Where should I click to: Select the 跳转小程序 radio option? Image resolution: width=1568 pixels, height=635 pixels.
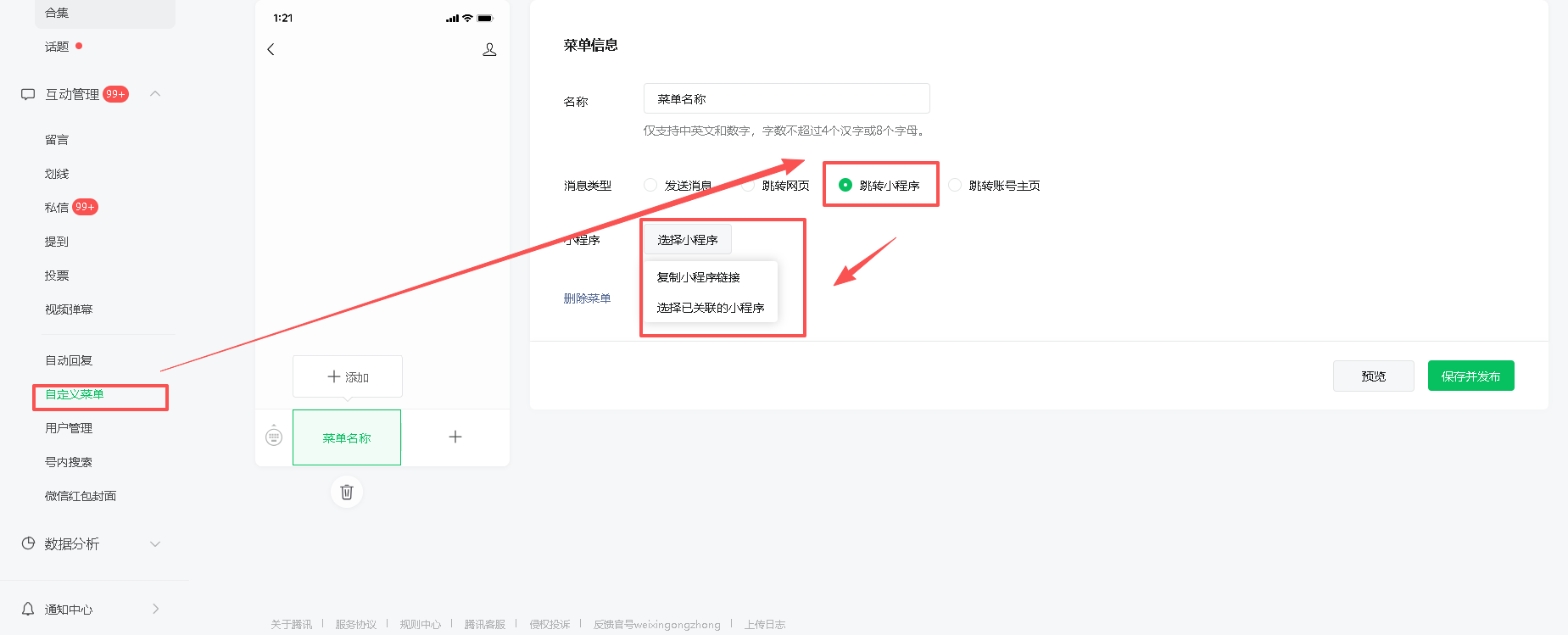coord(845,185)
